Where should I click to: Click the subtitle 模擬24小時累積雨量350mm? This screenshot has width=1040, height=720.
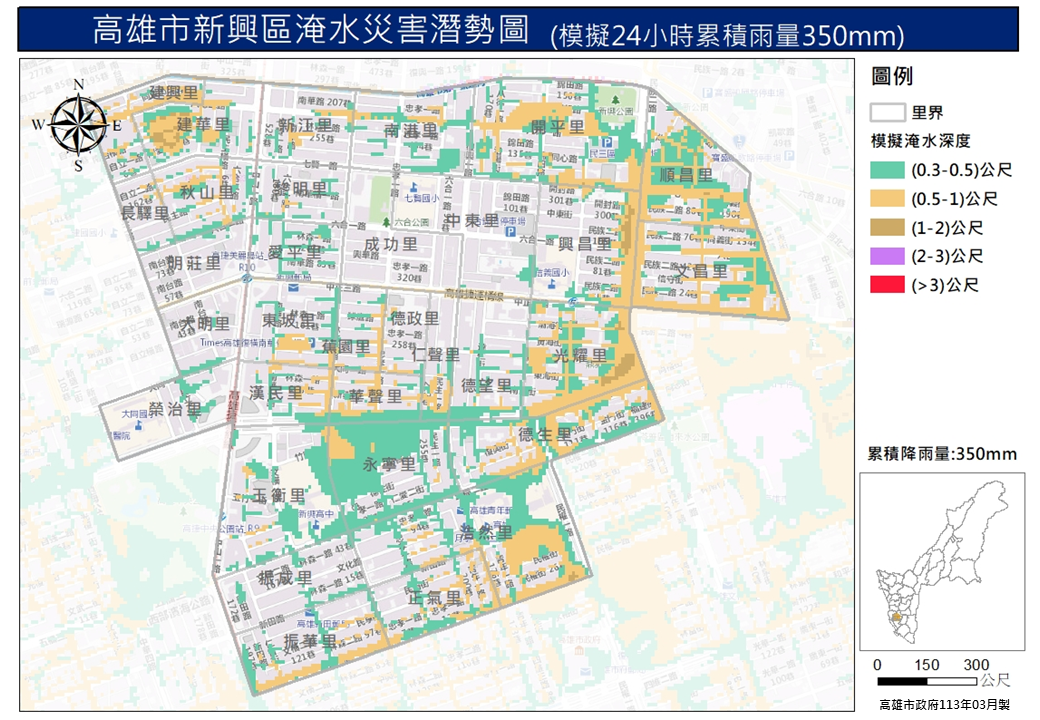pos(728,36)
